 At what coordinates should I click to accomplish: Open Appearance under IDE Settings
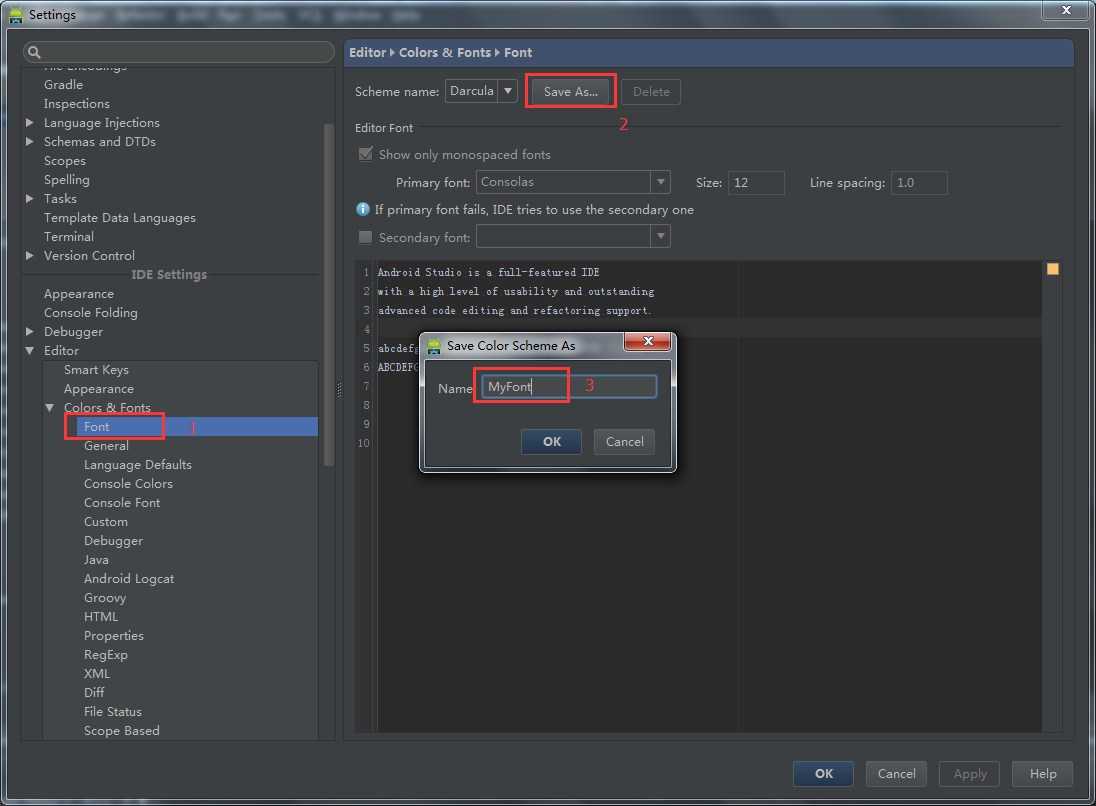[x=78, y=294]
